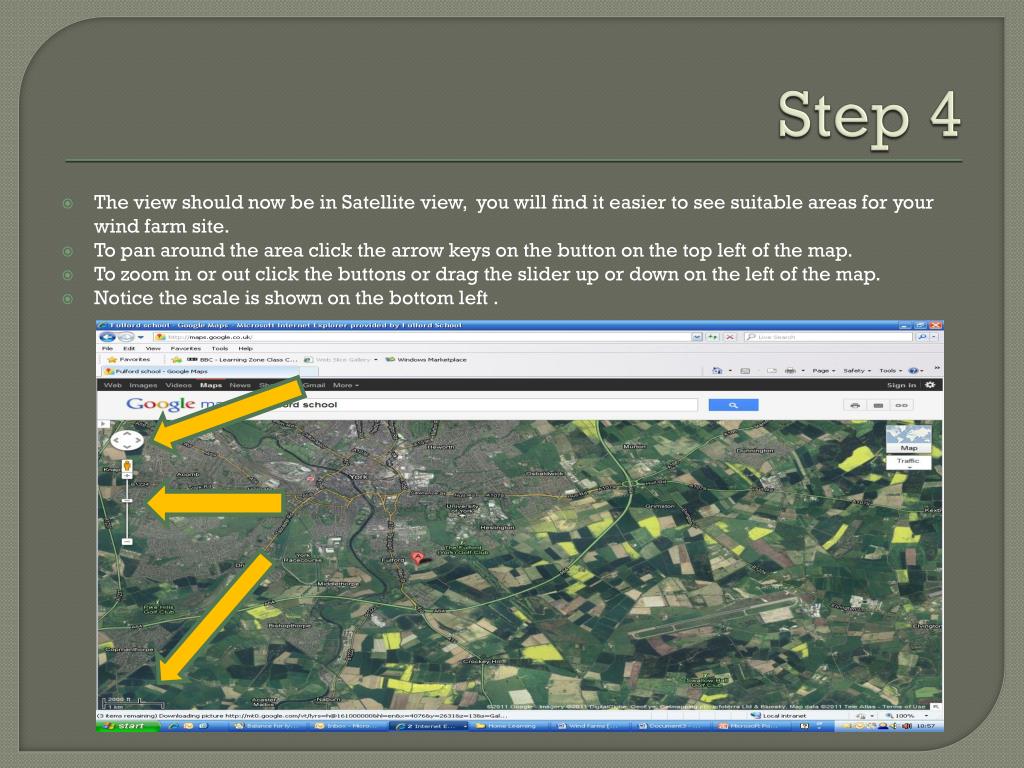Open recent pages dropdown beside Forward button

[x=140, y=337]
